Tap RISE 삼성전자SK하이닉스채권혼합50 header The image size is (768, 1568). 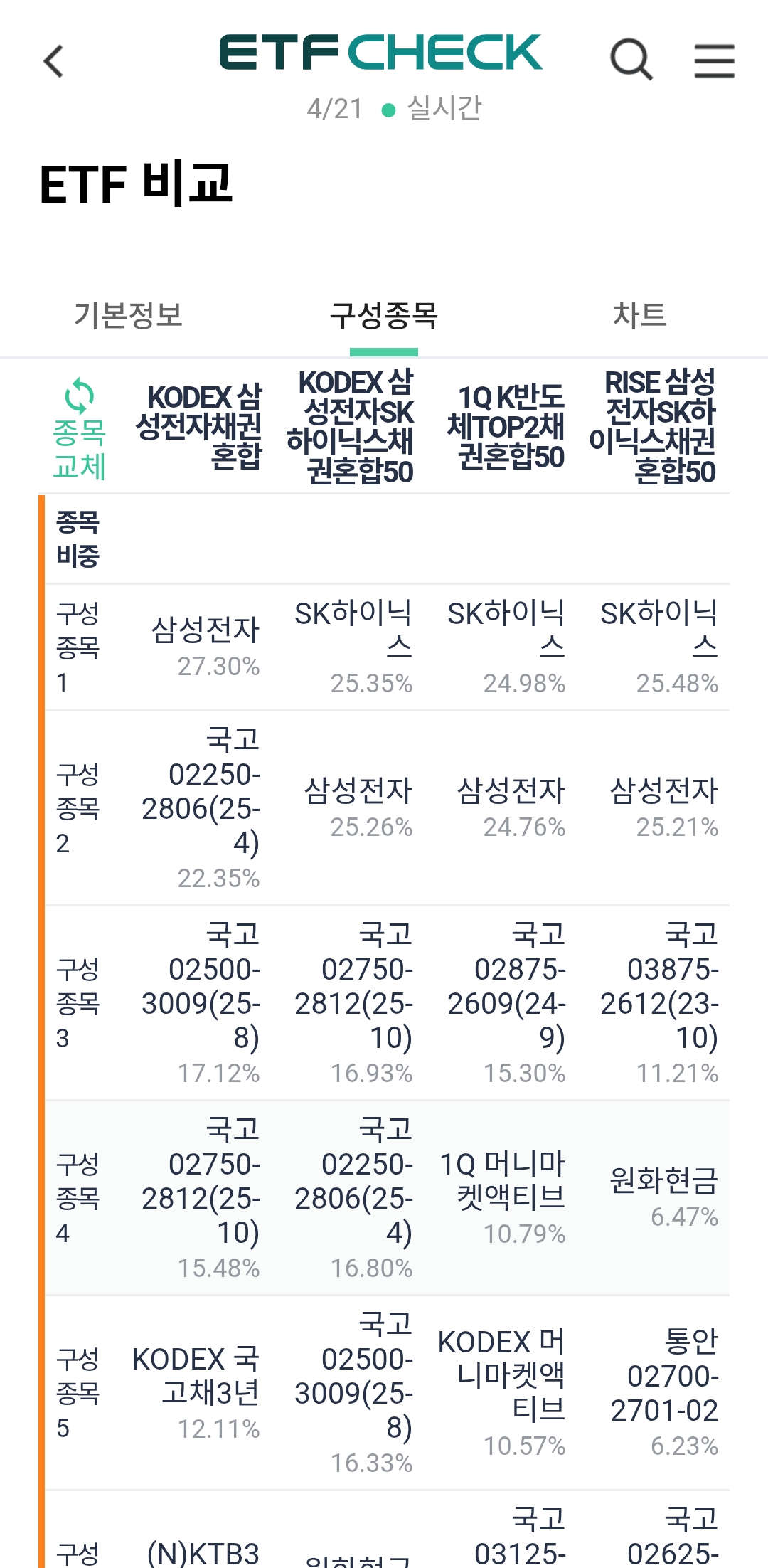[654, 426]
